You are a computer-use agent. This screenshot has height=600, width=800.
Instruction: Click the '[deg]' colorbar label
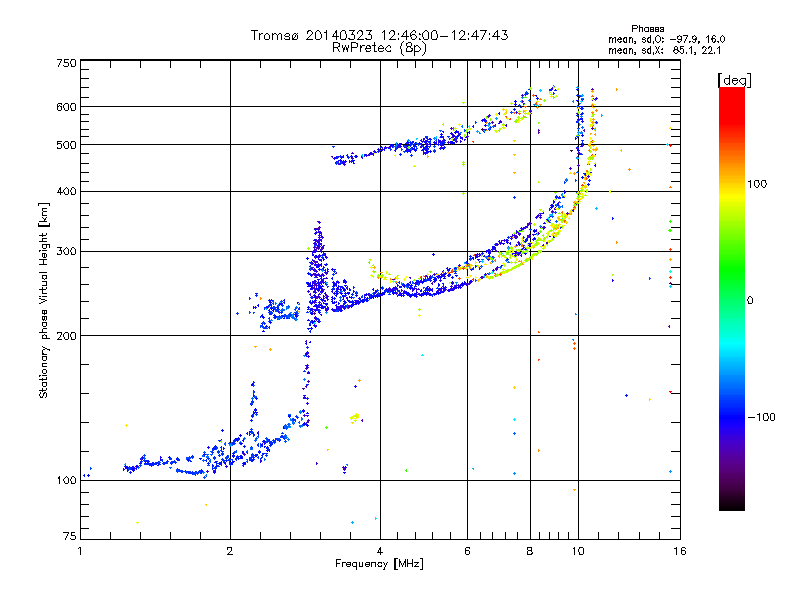click(x=734, y=80)
